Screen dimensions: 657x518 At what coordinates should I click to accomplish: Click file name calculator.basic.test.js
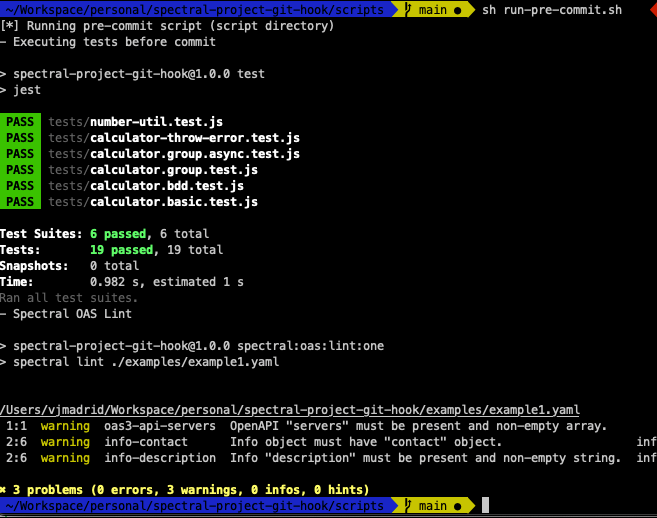pos(174,202)
